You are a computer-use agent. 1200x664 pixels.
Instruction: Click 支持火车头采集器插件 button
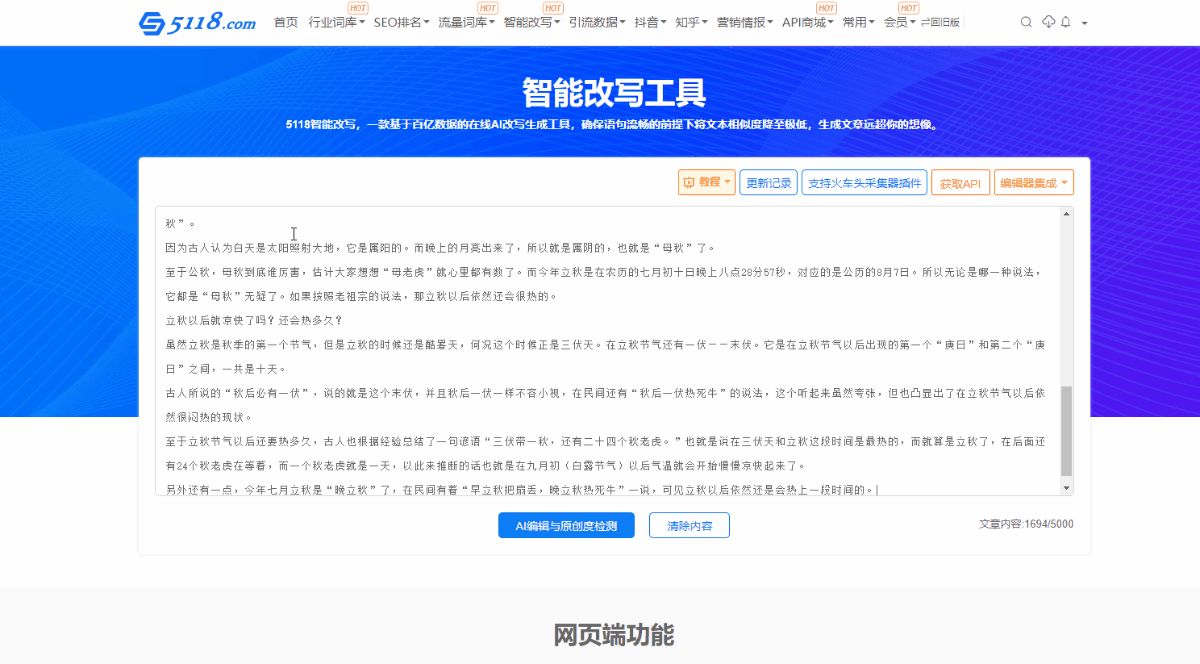(864, 182)
